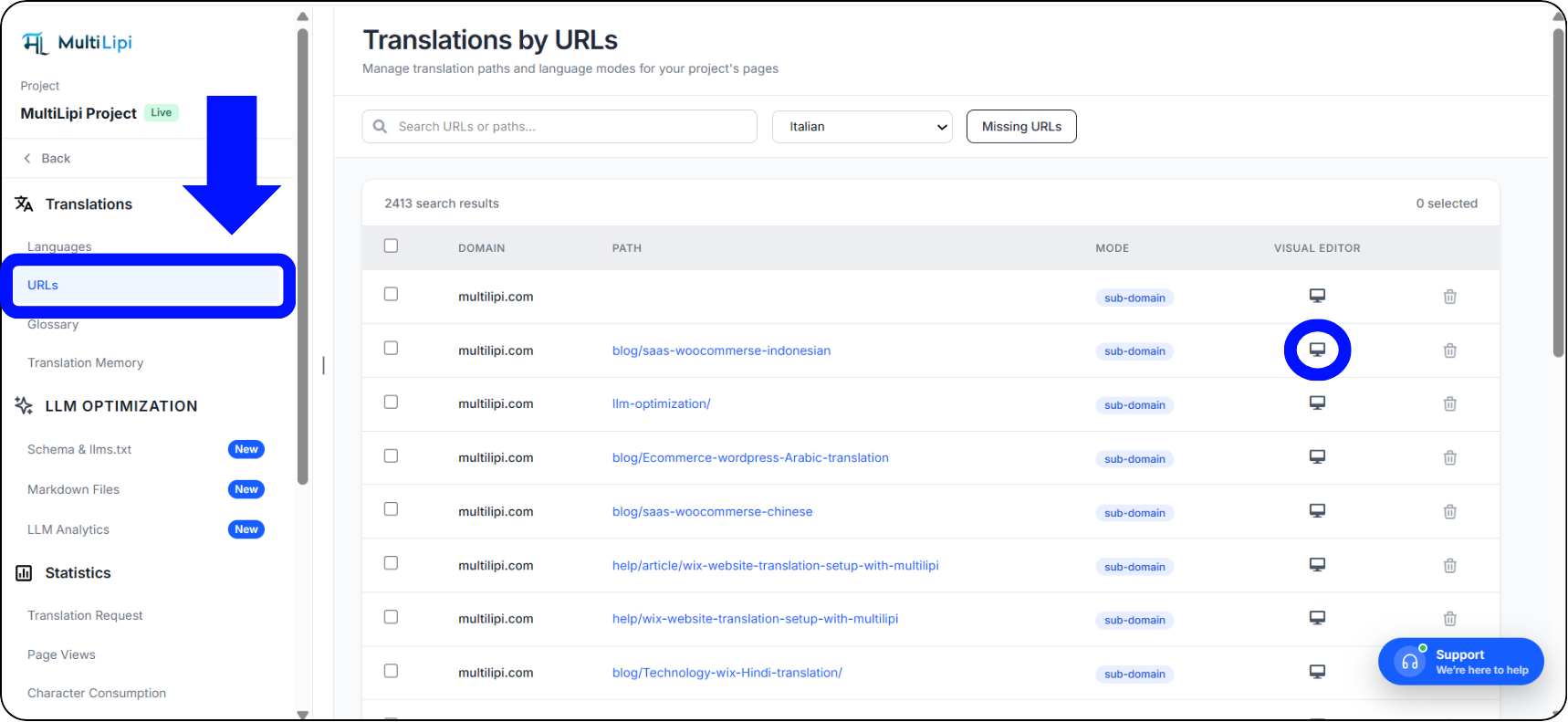Delete the llm-optimization/ row
This screenshot has width=1568, height=722.
click(1449, 403)
